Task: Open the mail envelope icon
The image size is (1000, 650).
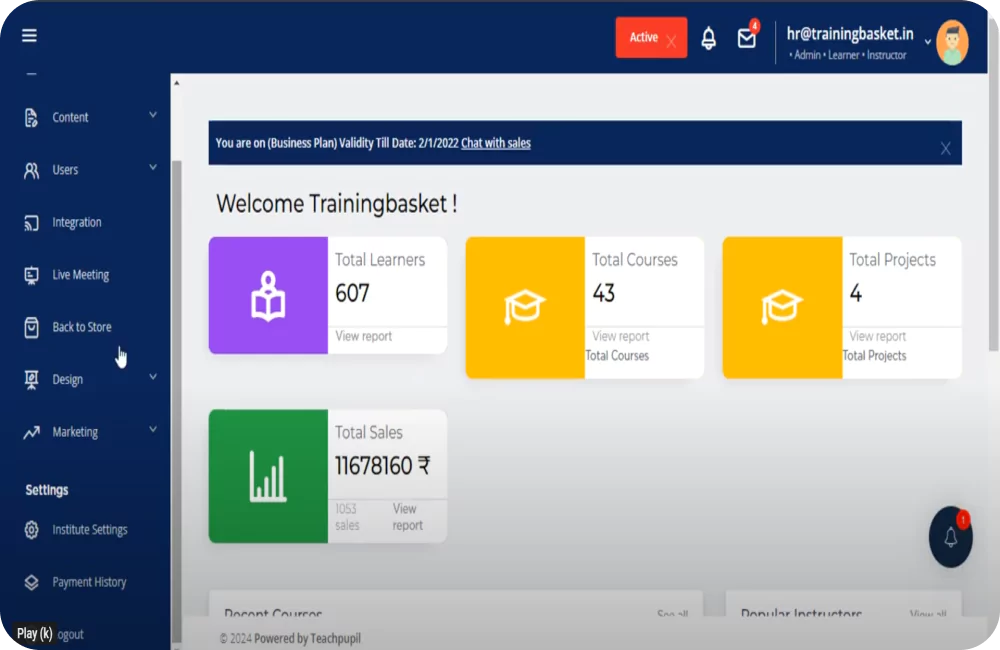Action: pyautogui.click(x=747, y=38)
